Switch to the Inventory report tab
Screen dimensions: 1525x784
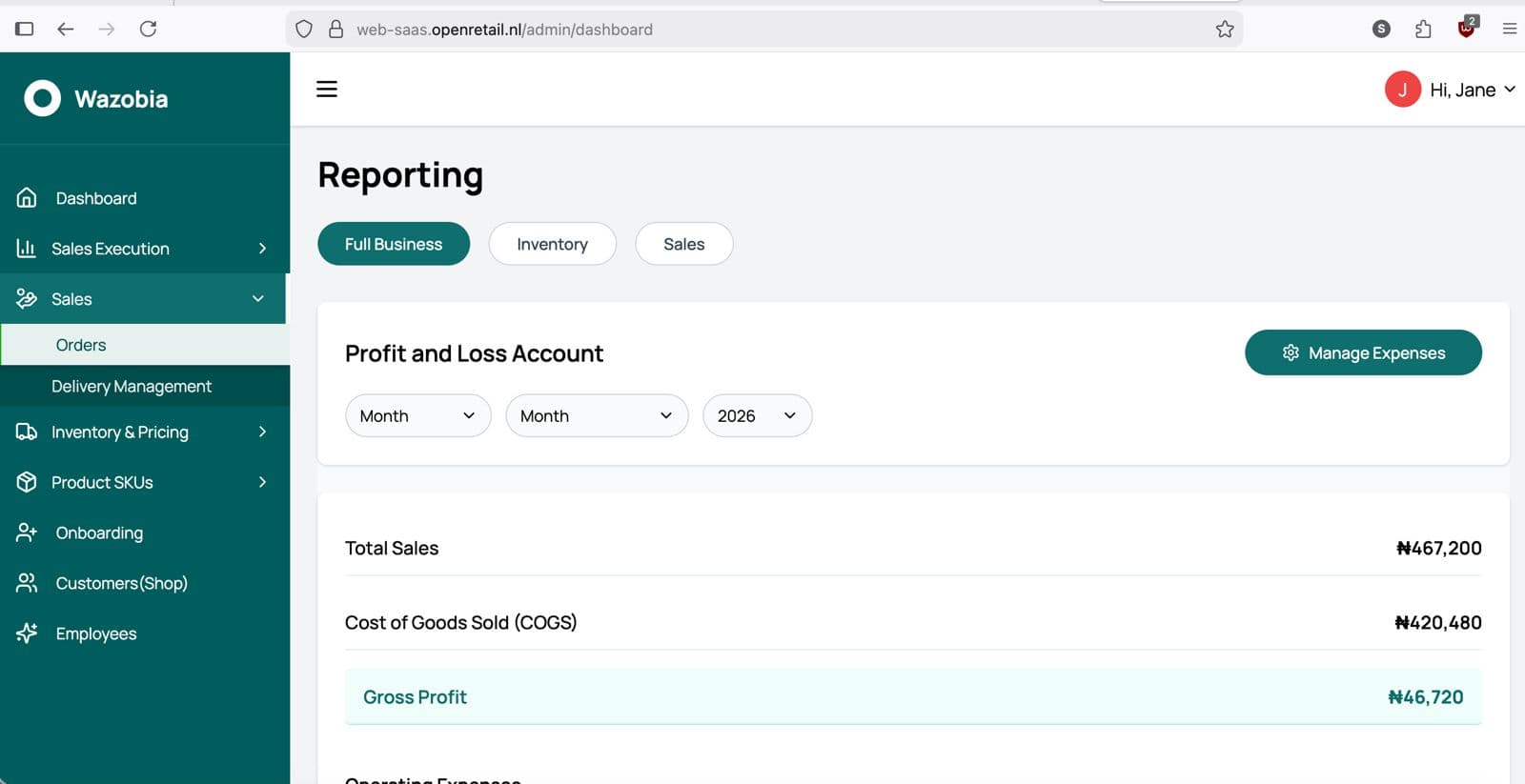click(552, 245)
